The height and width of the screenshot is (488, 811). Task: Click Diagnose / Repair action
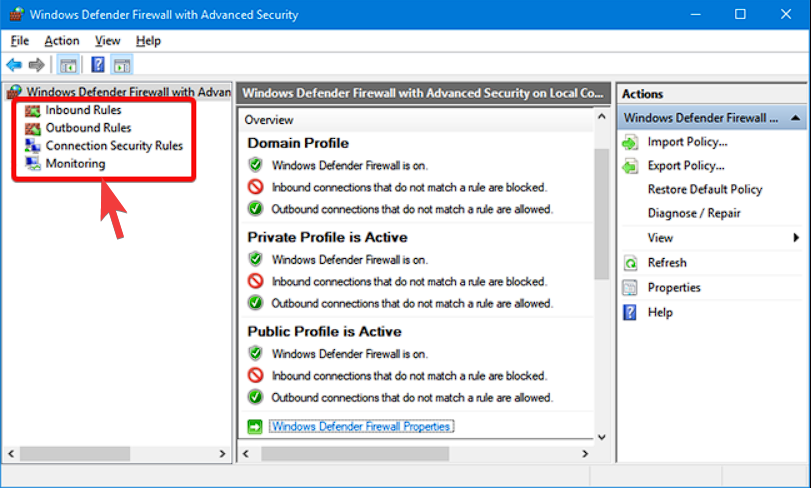click(x=692, y=214)
